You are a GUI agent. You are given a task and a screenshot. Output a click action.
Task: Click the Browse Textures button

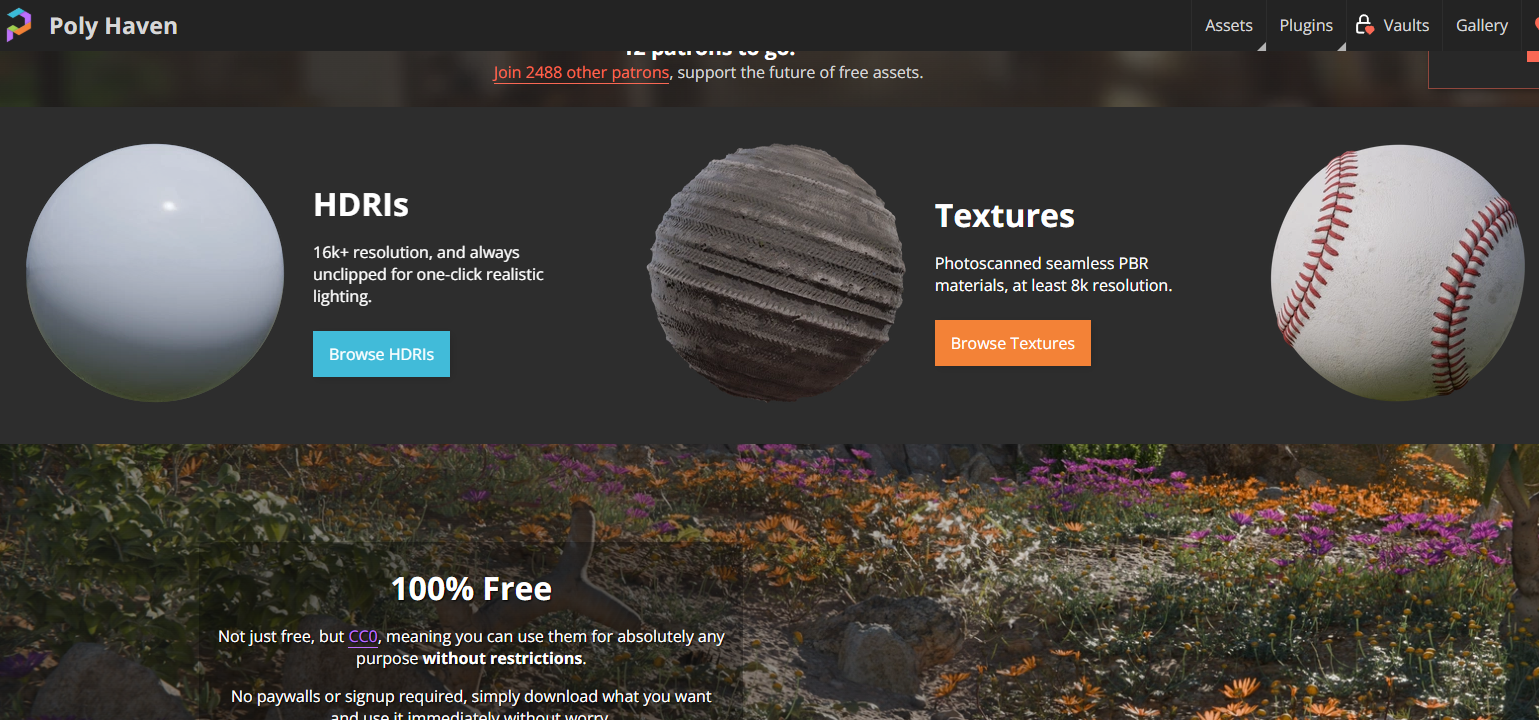pos(1012,343)
